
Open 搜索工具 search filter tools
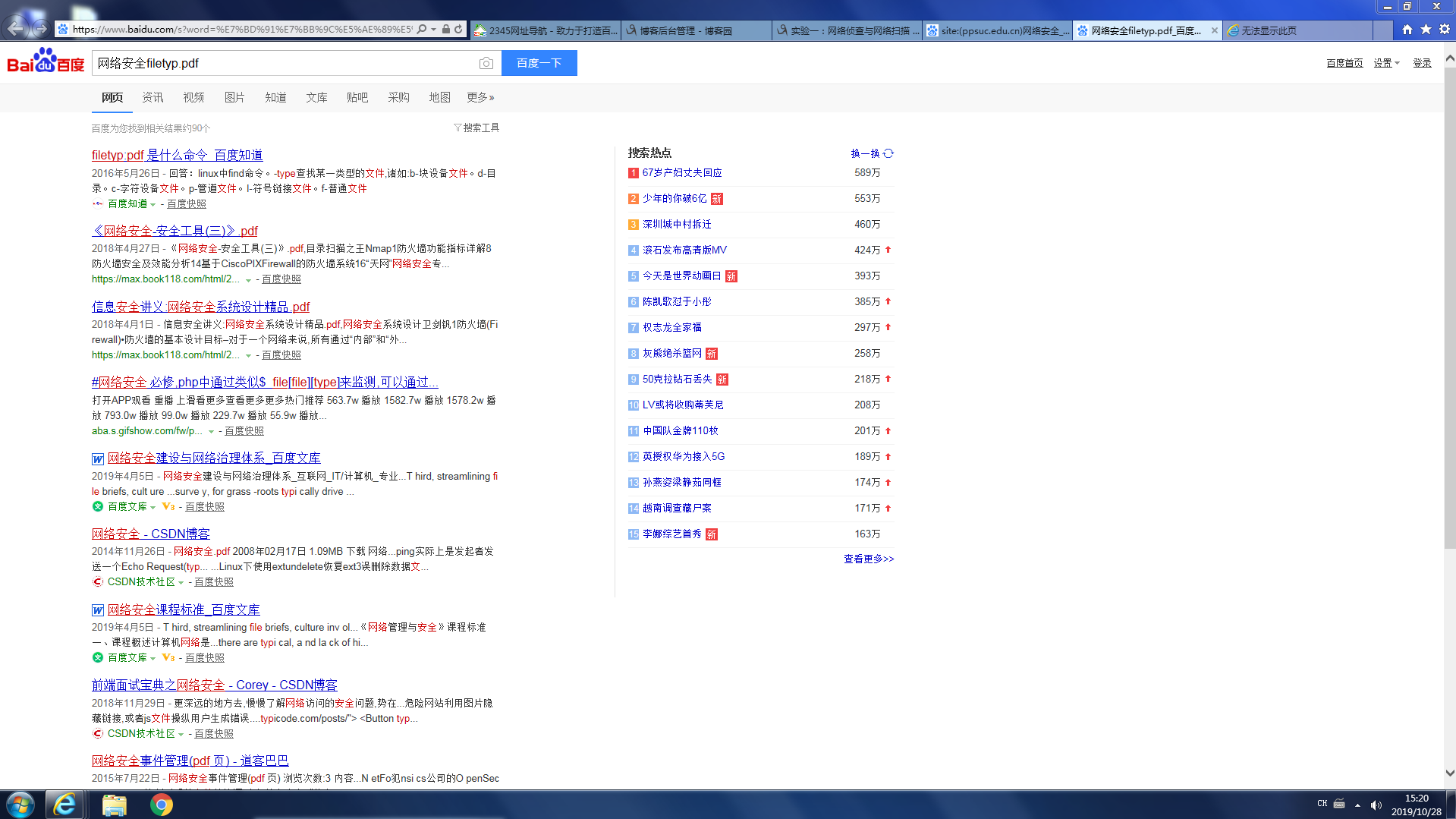(476, 128)
